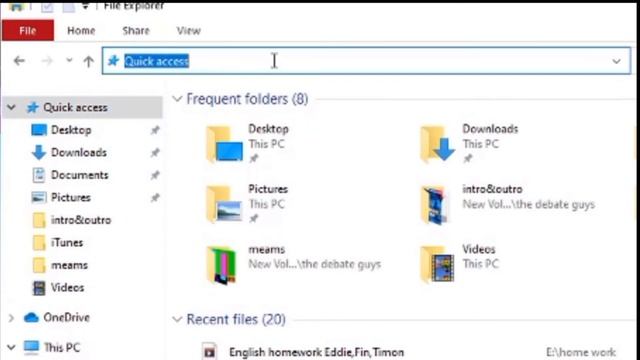The image size is (640, 360).
Task: Click the intro&outro label in Frequent folders
Action: [x=492, y=189]
